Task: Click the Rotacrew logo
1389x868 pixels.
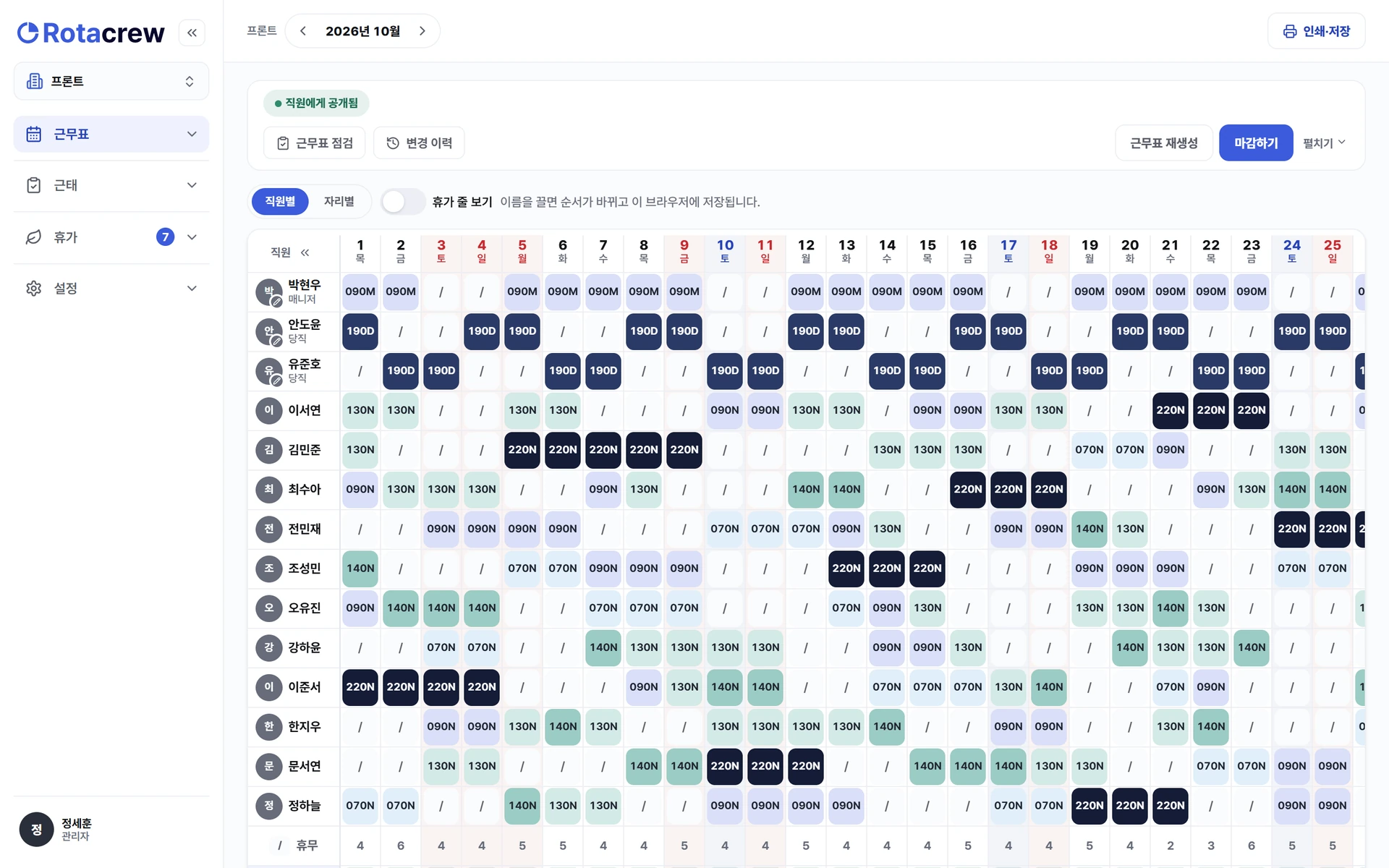Action: pos(91,33)
